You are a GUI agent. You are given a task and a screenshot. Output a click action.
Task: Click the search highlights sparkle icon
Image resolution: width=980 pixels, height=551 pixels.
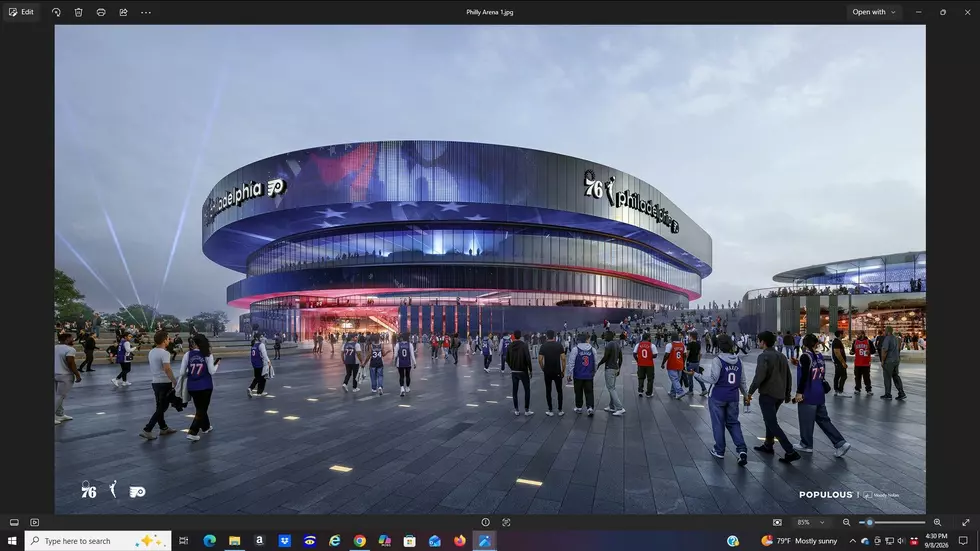151,540
